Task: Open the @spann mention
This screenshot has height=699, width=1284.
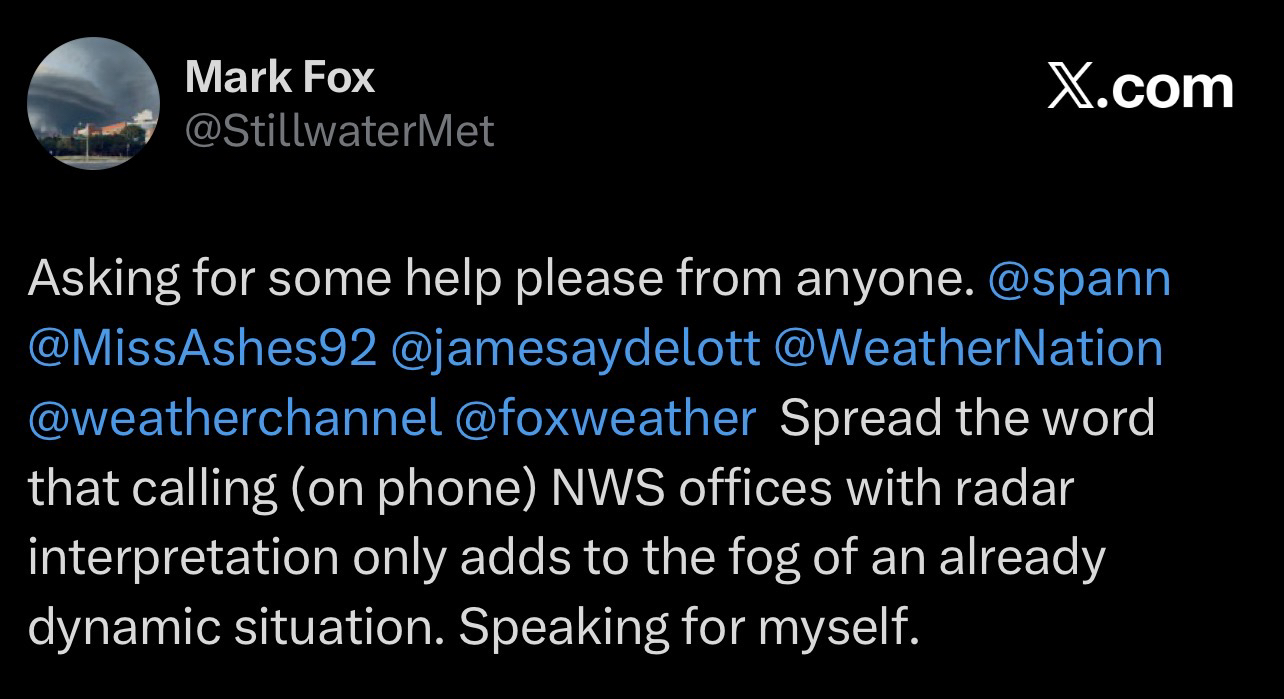Action: [1078, 279]
